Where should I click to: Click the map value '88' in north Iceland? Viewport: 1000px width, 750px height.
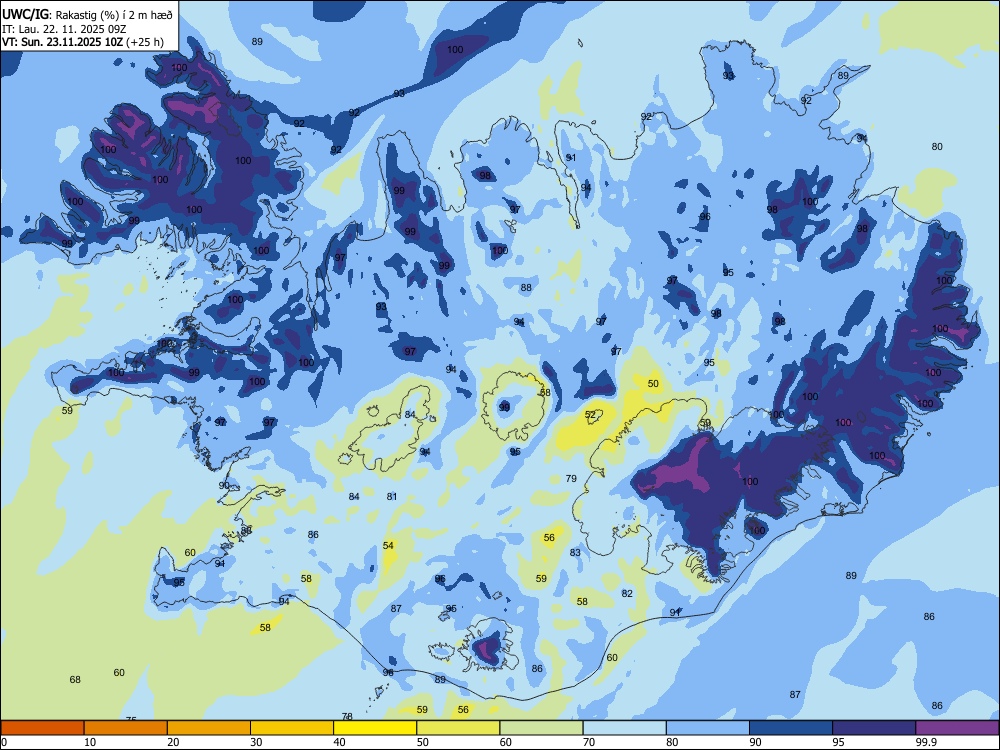(x=526, y=288)
